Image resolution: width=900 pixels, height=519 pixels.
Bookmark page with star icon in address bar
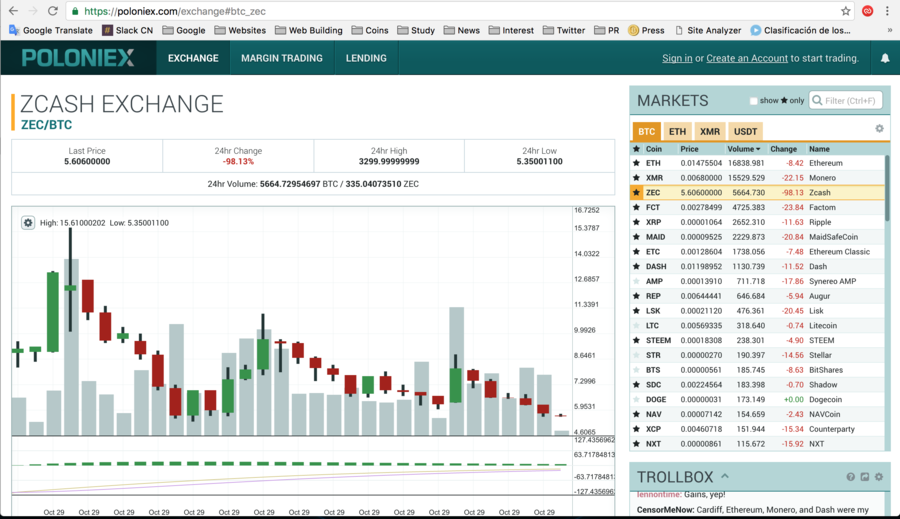845,11
